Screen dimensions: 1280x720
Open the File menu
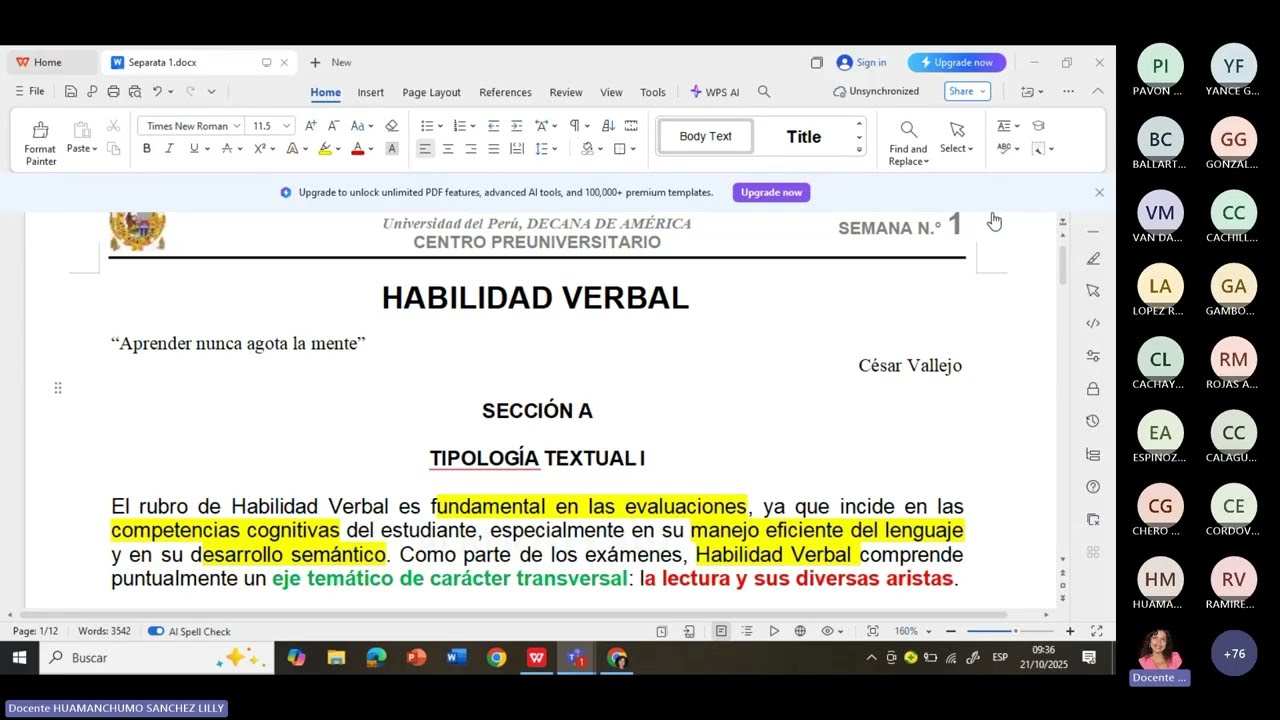[x=29, y=91]
